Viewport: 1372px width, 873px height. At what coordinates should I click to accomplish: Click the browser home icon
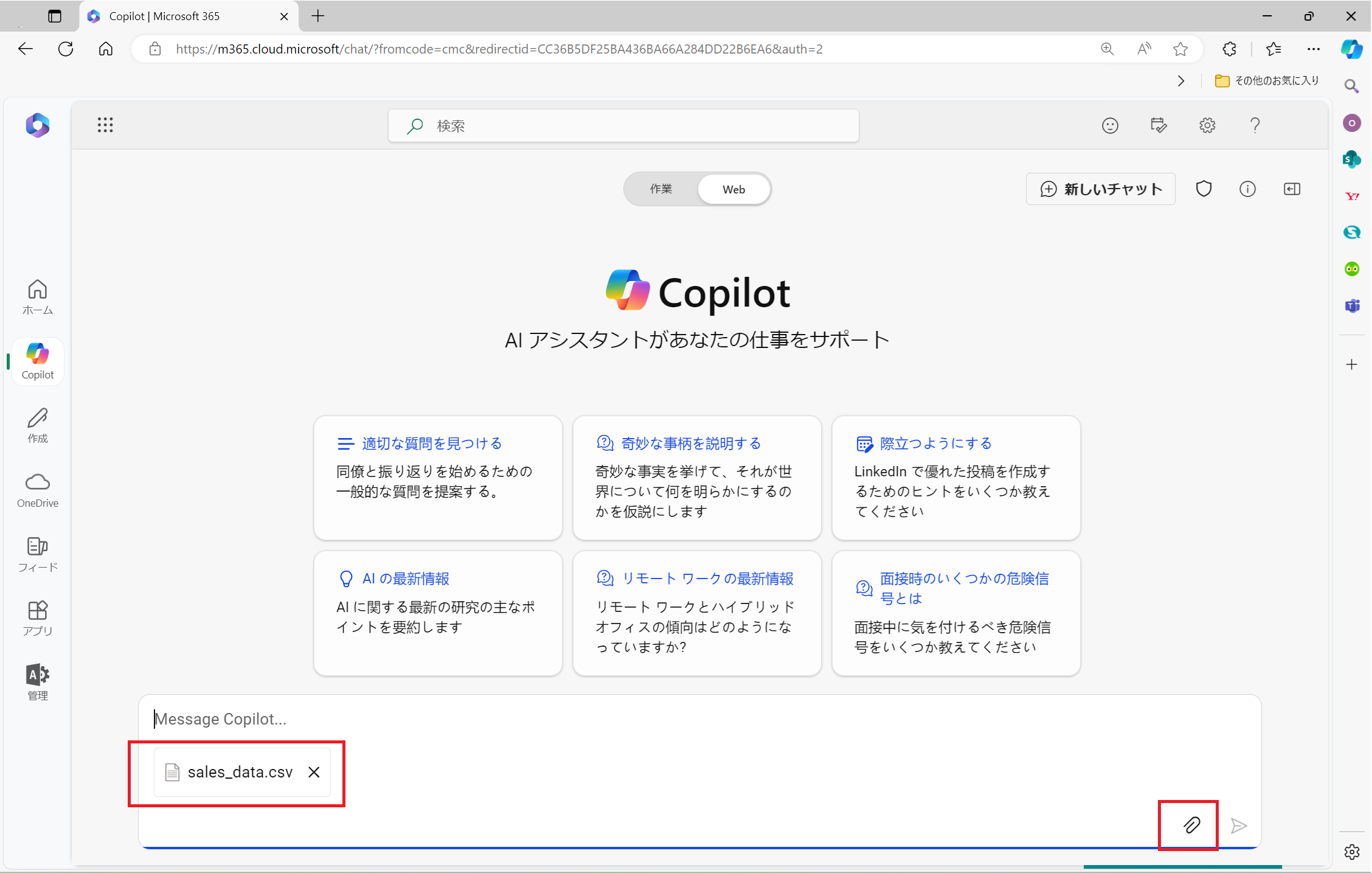click(106, 49)
